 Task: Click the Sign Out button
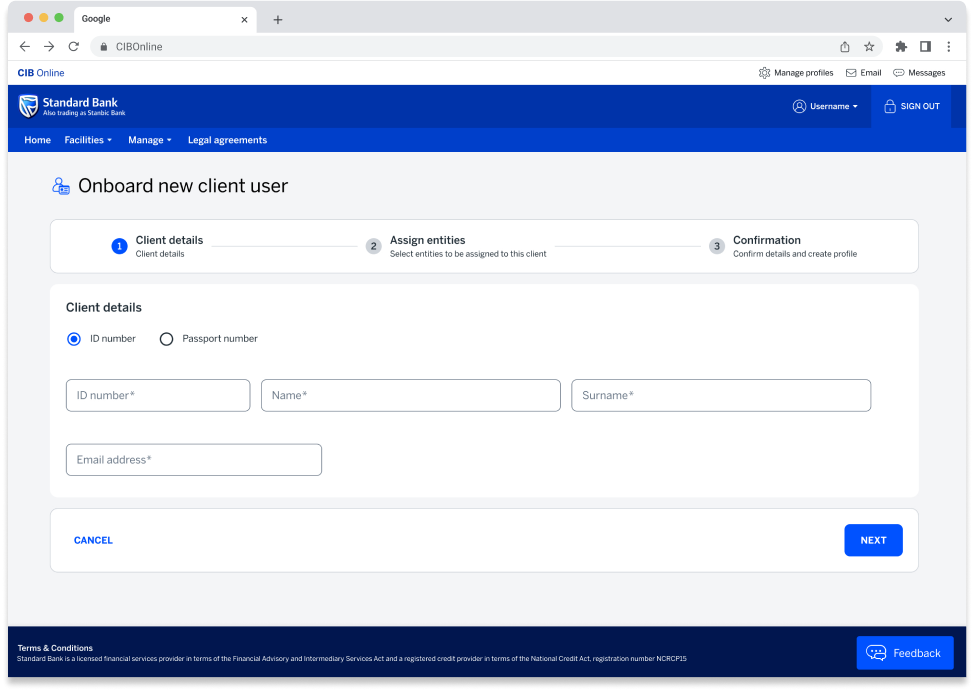coord(911,106)
